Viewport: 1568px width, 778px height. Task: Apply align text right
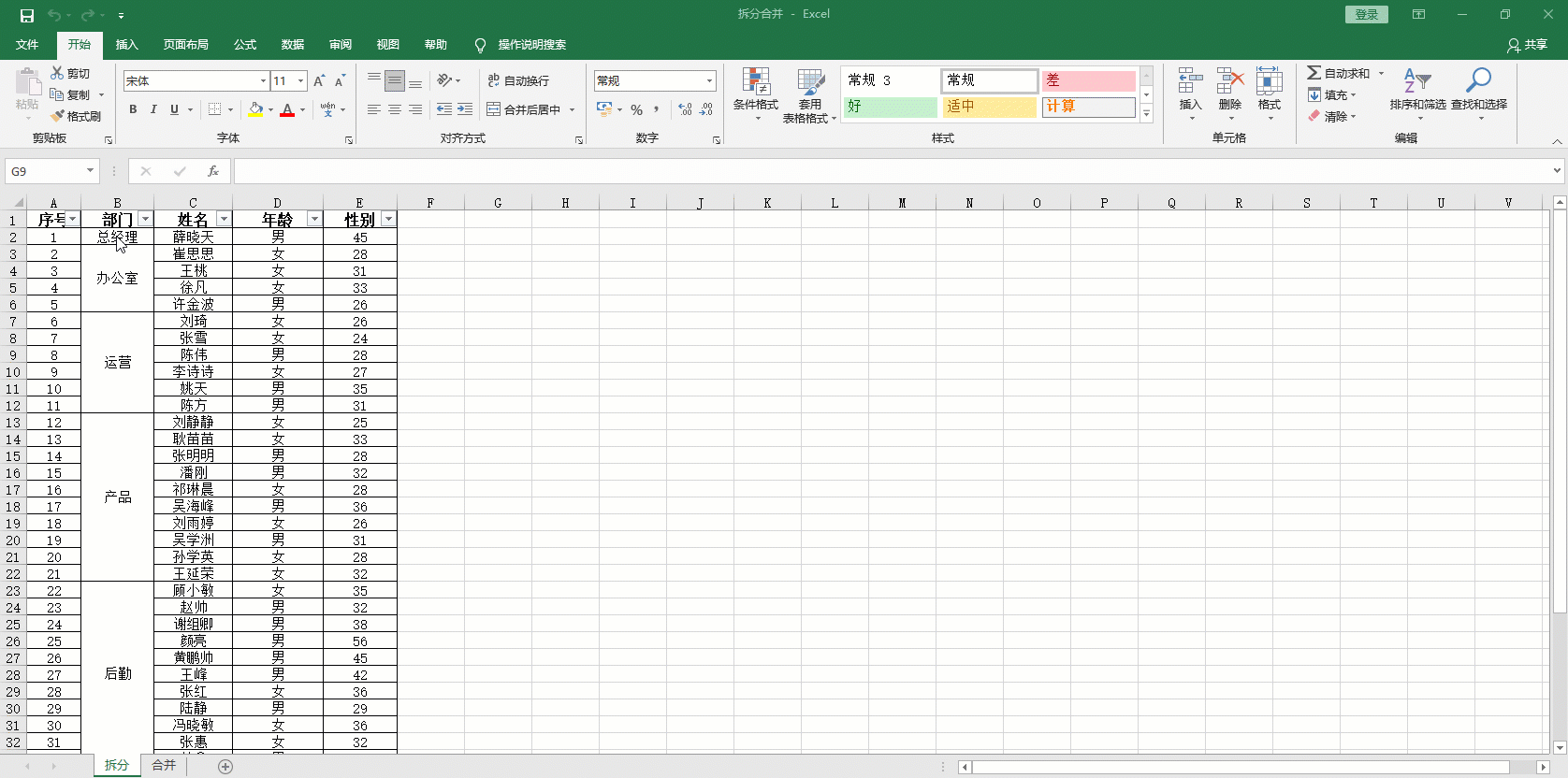click(415, 109)
